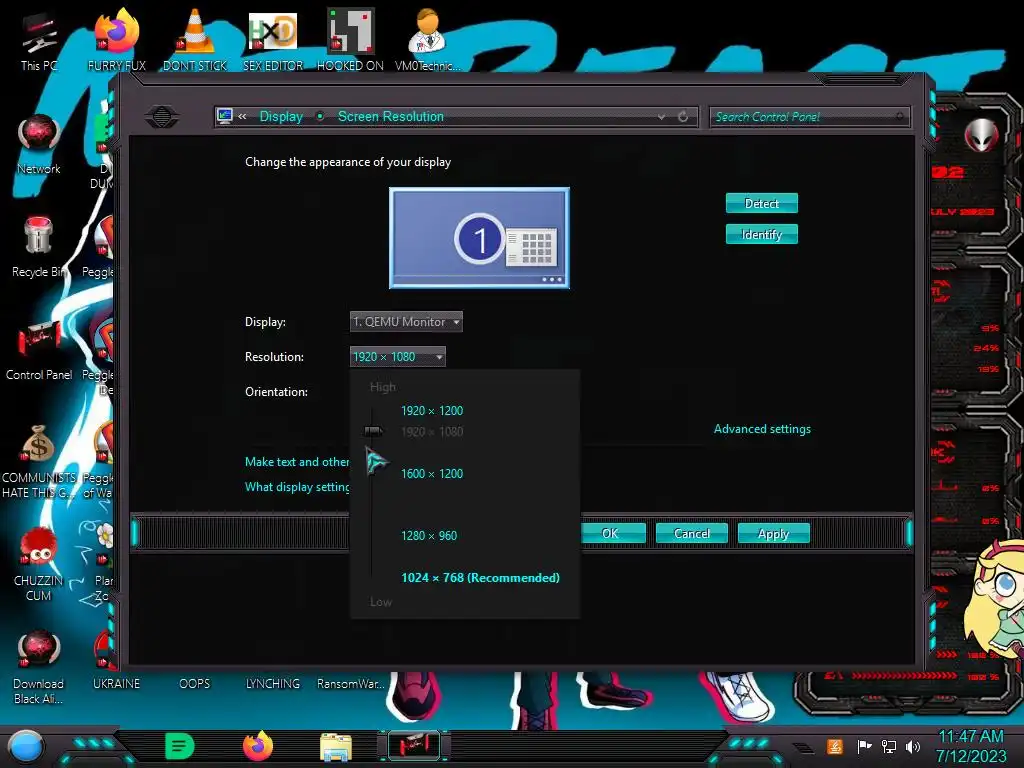Select 1280 × 960 resolution
Screen dimensions: 1024x768
click(429, 536)
